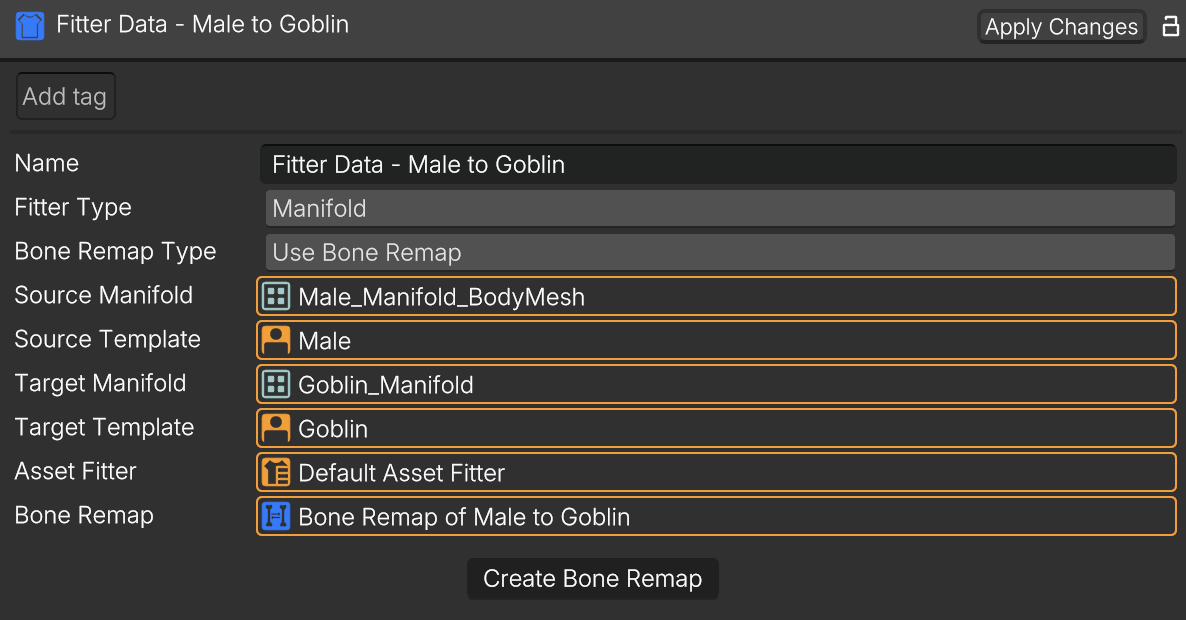Select the Source Manifold object field
The image size is (1186, 620).
click(716, 296)
